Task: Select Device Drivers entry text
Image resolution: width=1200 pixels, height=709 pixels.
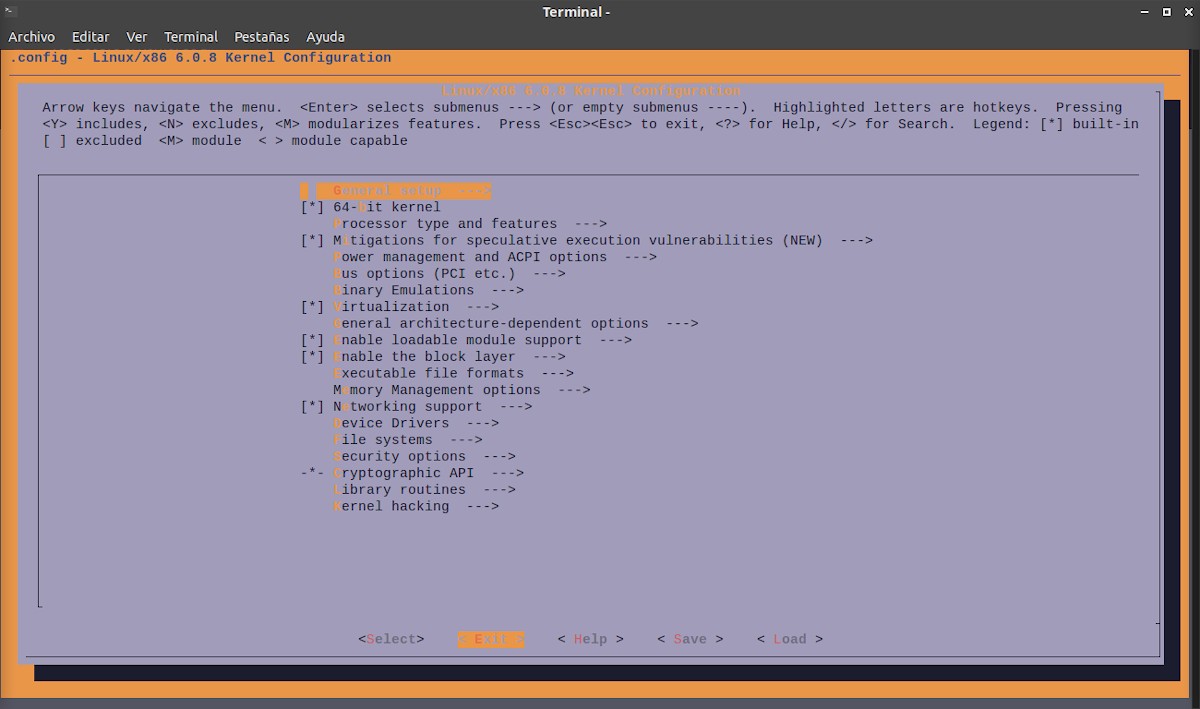Action: tap(391, 424)
